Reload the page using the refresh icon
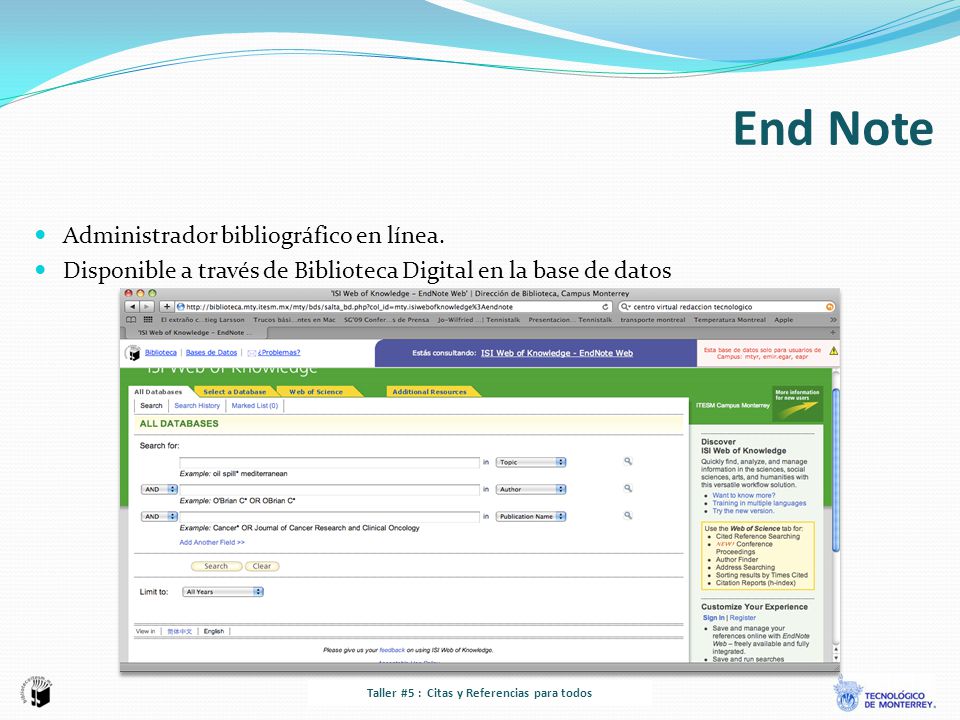Viewport: 960px width, 720px height. tap(606, 307)
